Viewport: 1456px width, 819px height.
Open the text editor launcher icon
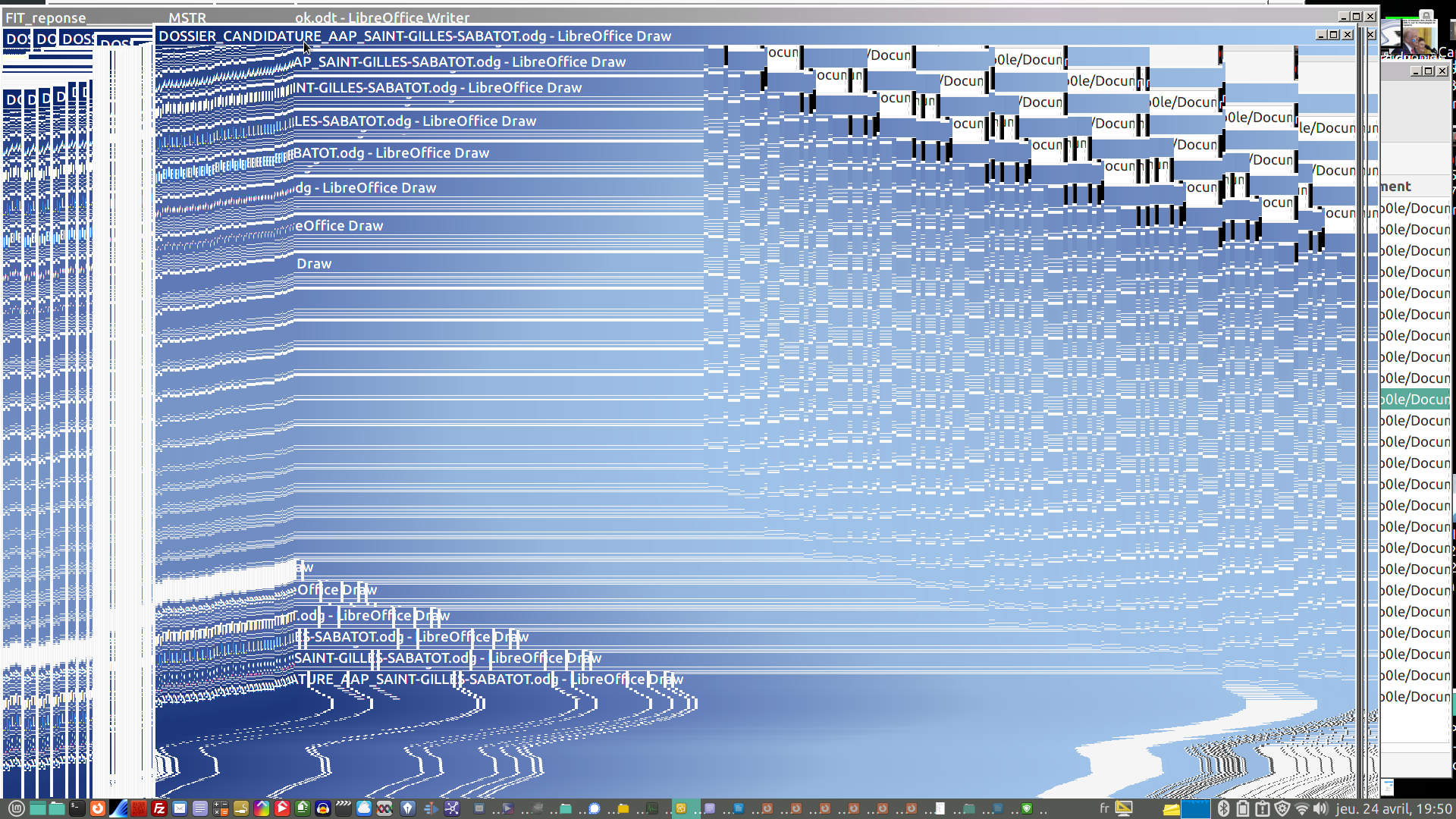click(x=200, y=808)
